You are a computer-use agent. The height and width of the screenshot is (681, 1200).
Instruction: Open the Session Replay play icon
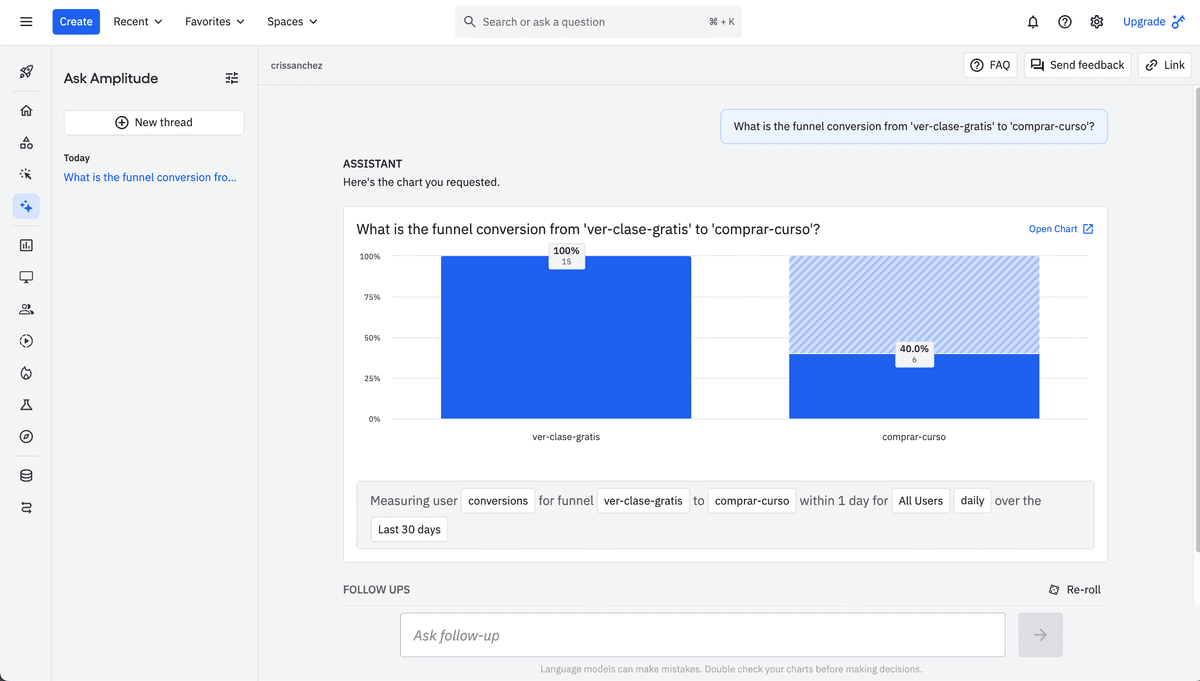[26, 341]
